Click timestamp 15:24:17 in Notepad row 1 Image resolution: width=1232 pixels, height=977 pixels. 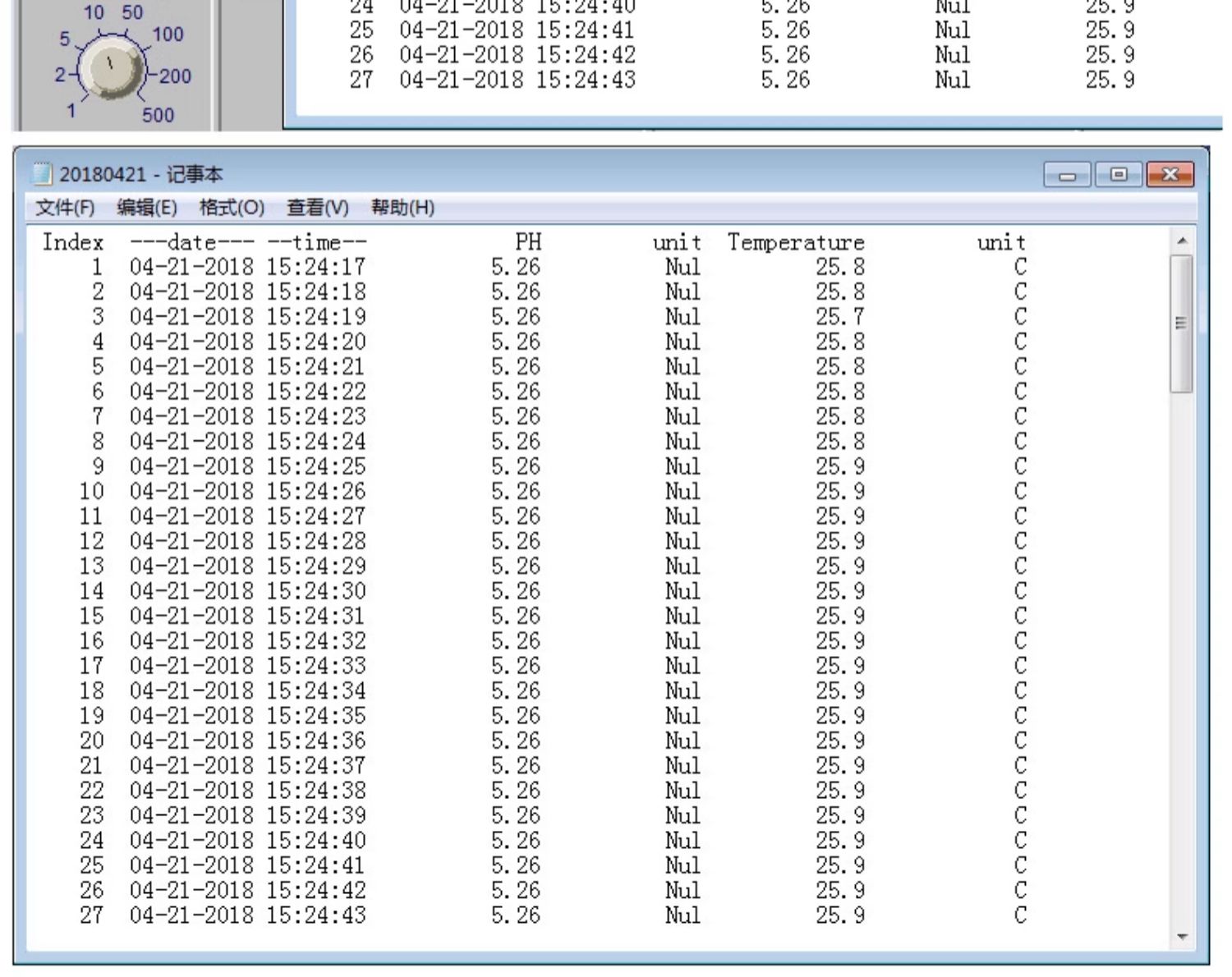pyautogui.click(x=316, y=267)
